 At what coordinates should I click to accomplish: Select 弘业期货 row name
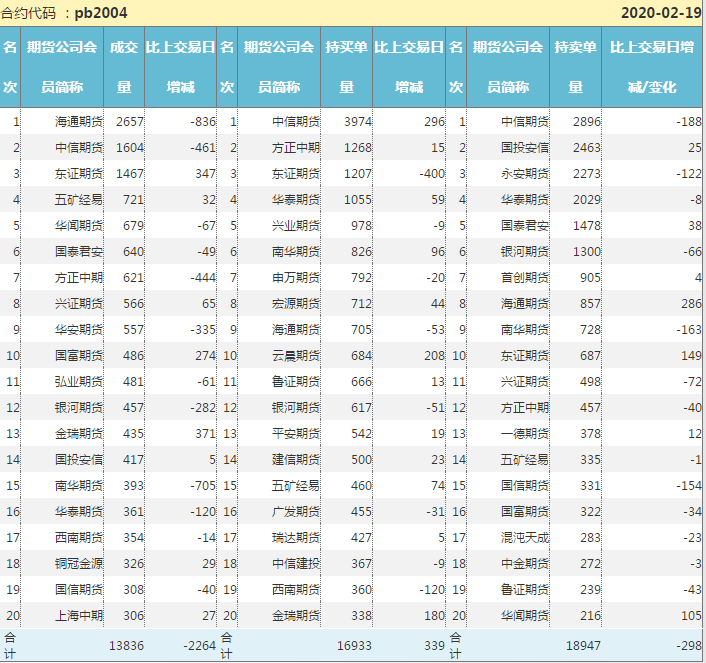pos(79,382)
